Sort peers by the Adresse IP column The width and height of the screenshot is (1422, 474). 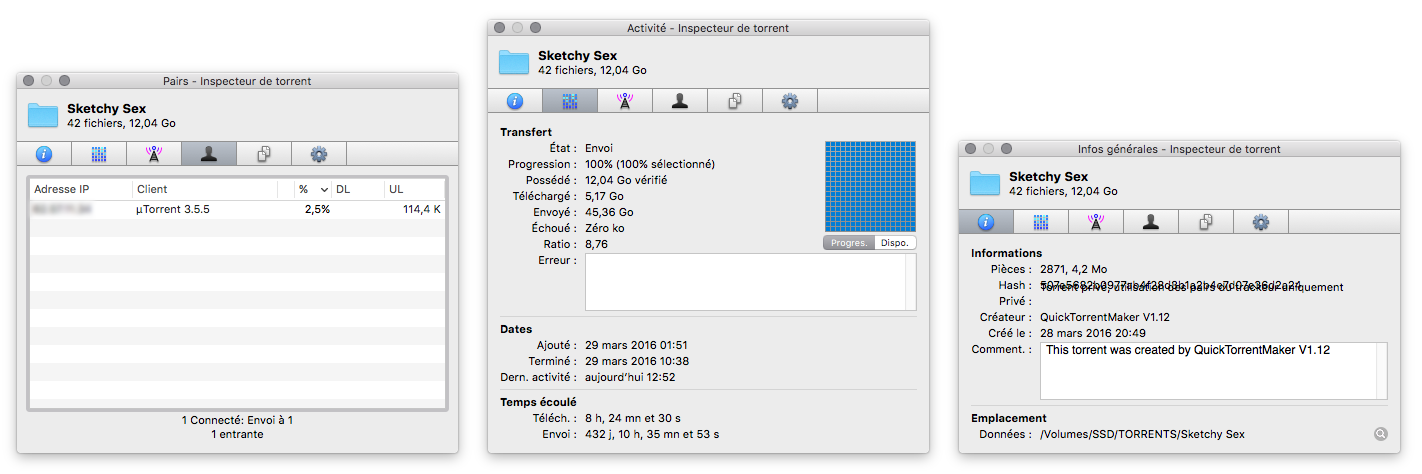point(80,189)
